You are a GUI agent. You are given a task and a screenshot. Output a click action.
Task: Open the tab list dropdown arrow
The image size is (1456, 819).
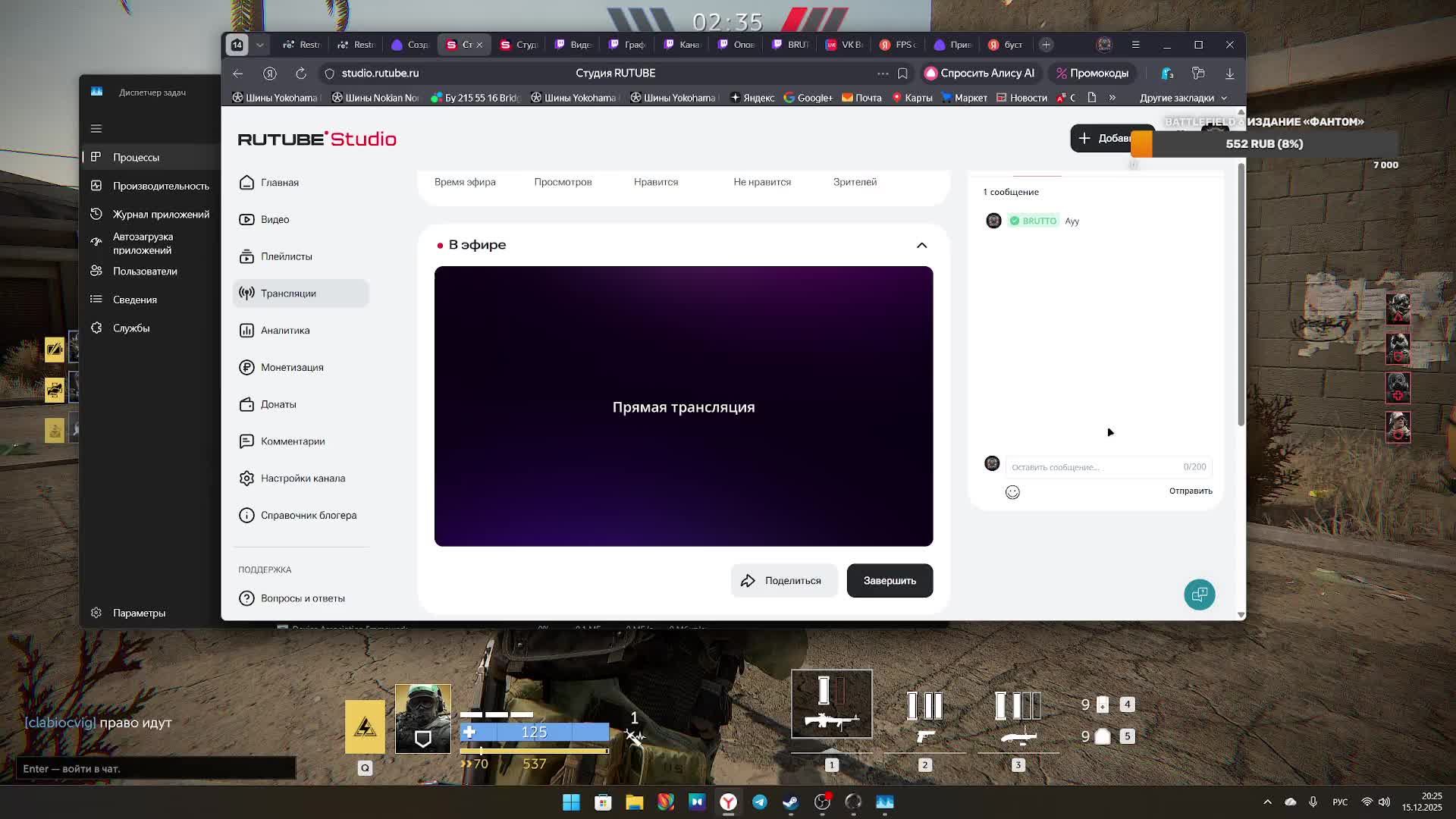click(259, 45)
